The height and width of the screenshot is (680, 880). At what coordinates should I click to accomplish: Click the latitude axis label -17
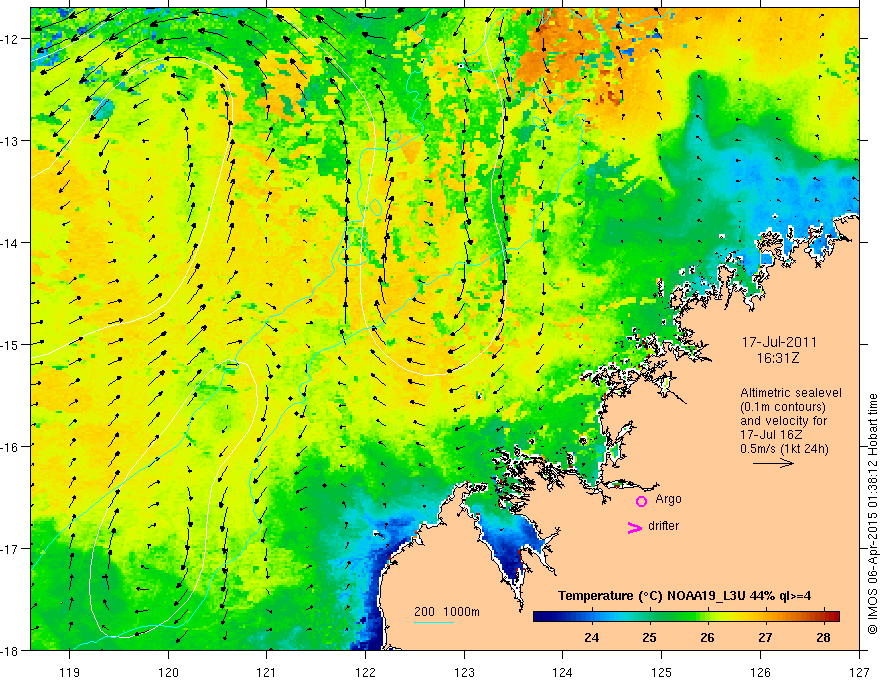coord(10,548)
